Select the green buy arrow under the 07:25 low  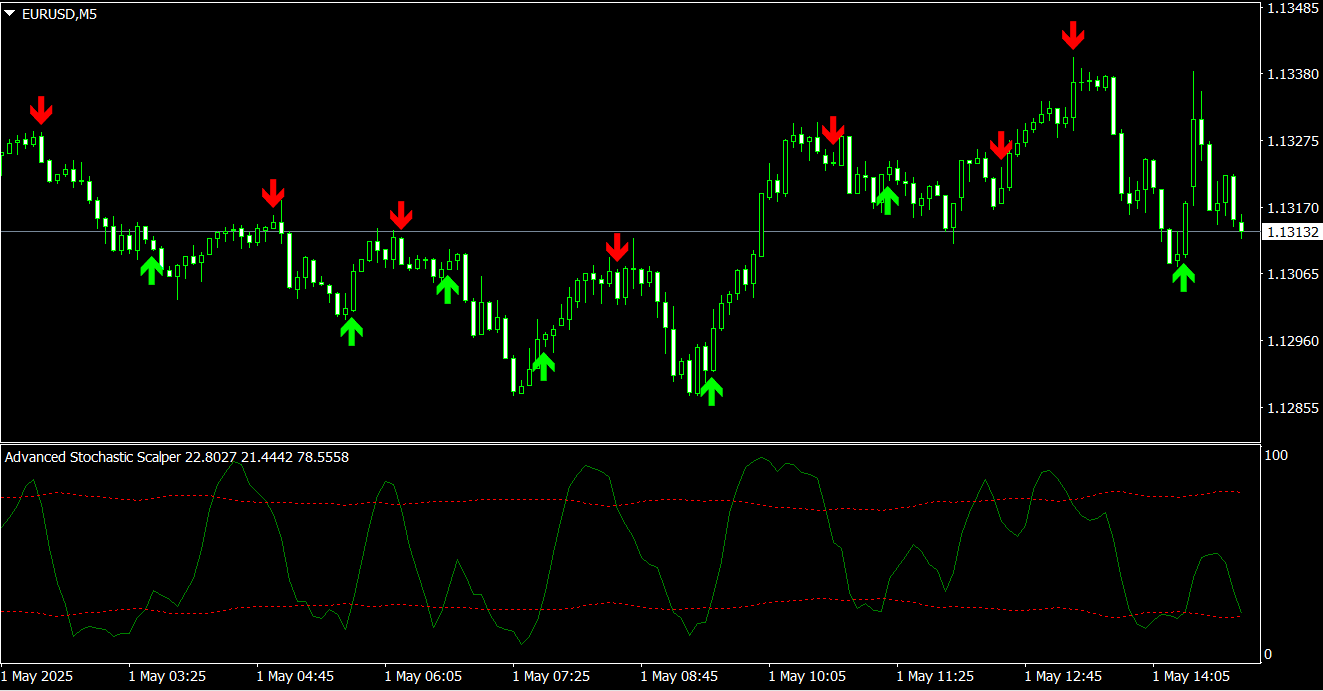click(x=543, y=366)
